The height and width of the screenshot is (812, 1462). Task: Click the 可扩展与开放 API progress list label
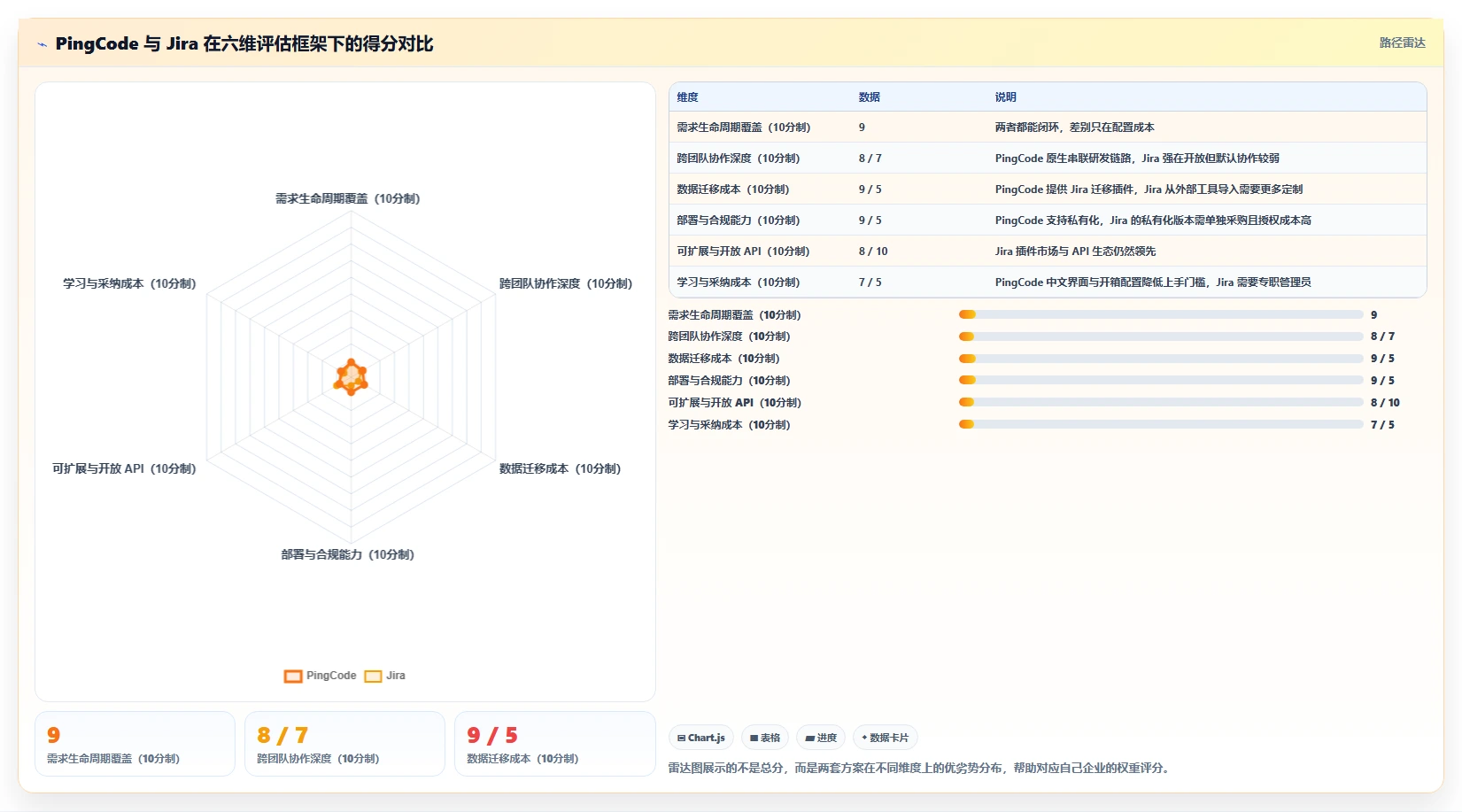click(734, 403)
